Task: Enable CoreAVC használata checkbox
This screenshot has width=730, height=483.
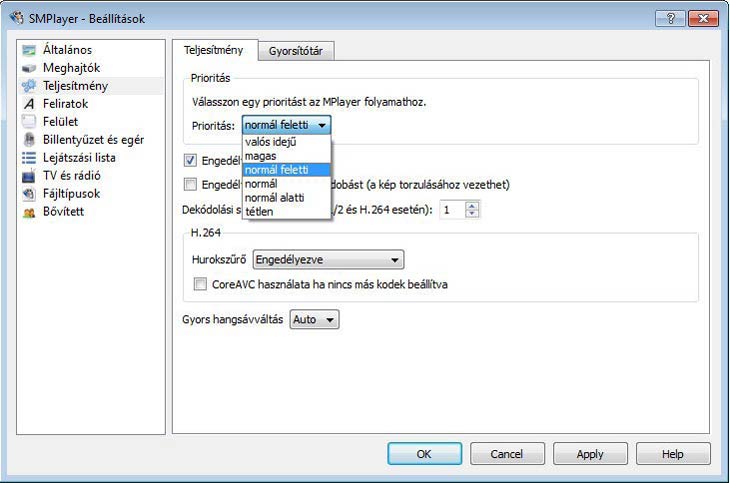Action: 200,284
